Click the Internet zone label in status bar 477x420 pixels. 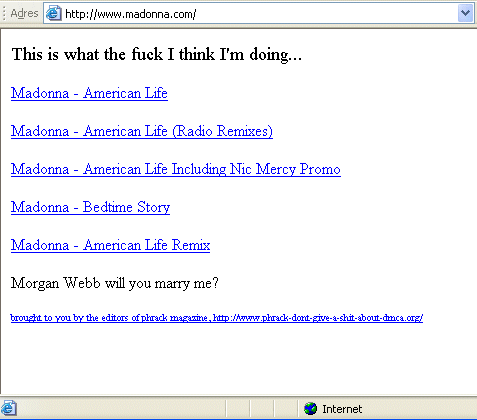coord(342,409)
